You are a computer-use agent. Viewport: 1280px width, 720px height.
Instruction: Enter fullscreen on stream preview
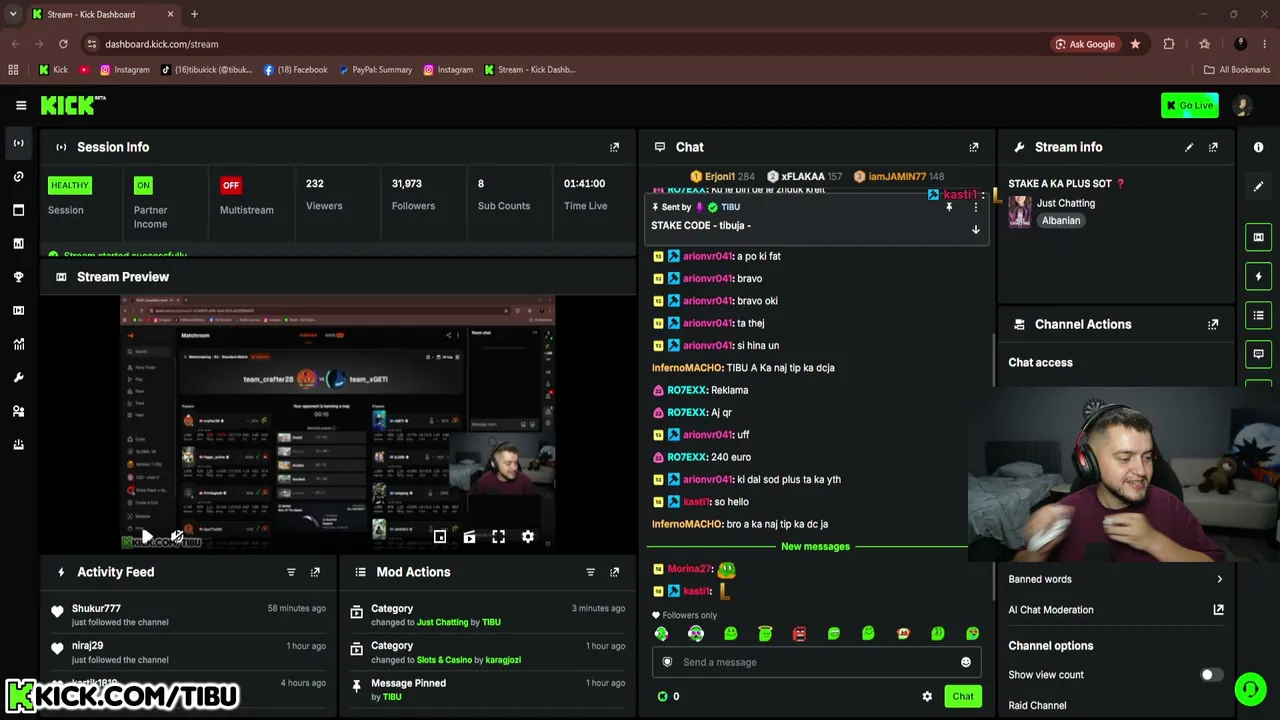pos(498,537)
